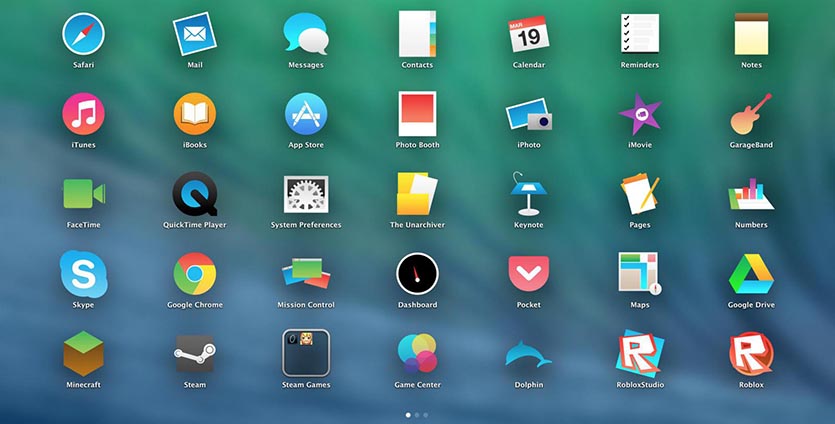Switch to the second Launchpad page dot

tap(417, 415)
